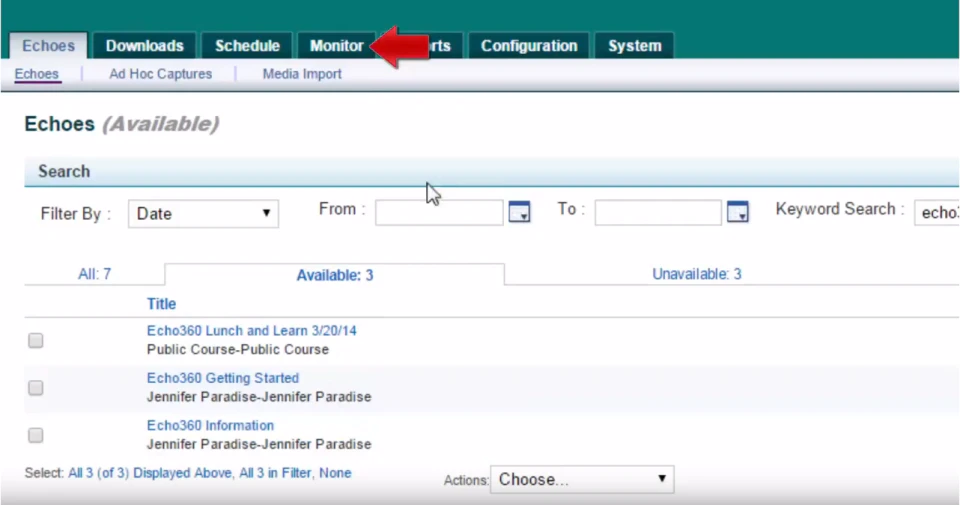The width and height of the screenshot is (960, 505).
Task: Open the Schedule tab
Action: pyautogui.click(x=247, y=46)
